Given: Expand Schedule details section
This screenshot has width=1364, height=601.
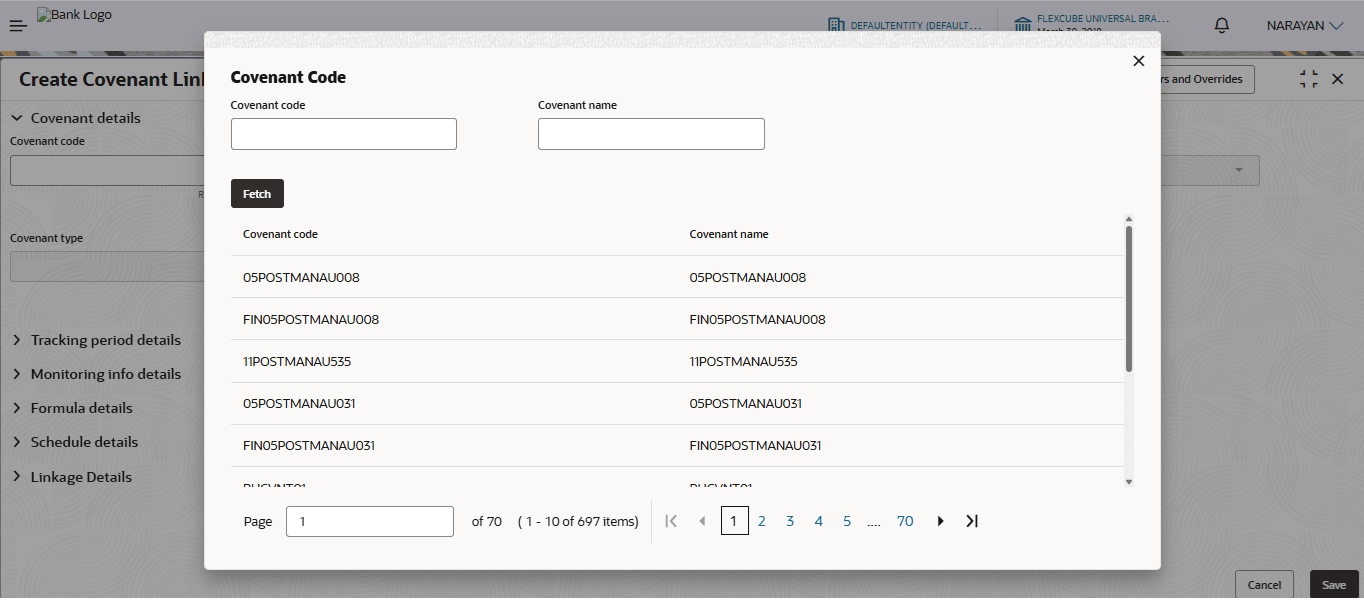Looking at the screenshot, I should coord(17,442).
